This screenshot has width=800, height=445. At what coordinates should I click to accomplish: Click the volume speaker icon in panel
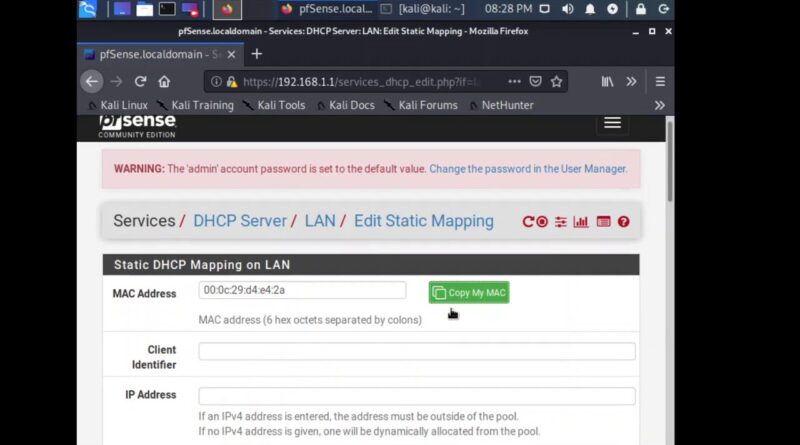pos(567,9)
